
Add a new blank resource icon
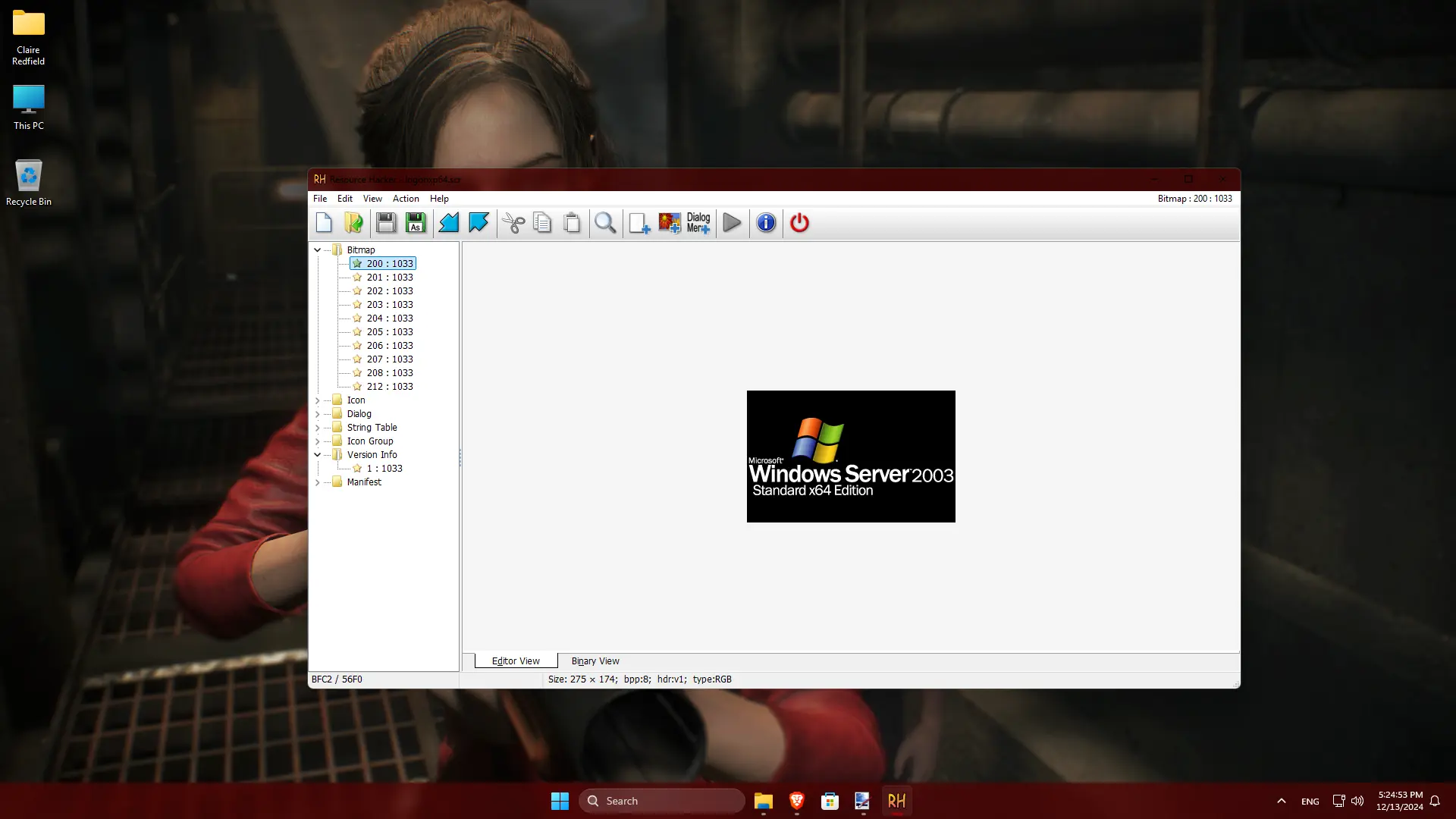[639, 223]
